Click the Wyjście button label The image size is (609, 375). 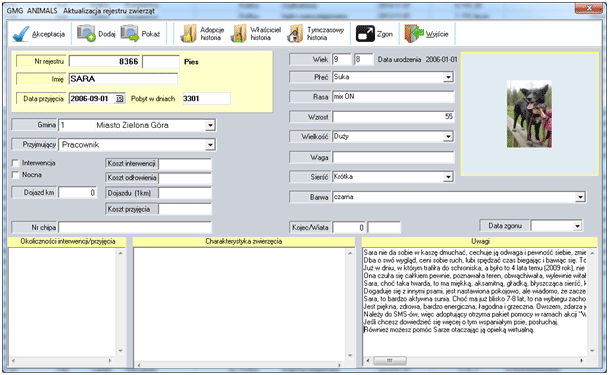437,34
